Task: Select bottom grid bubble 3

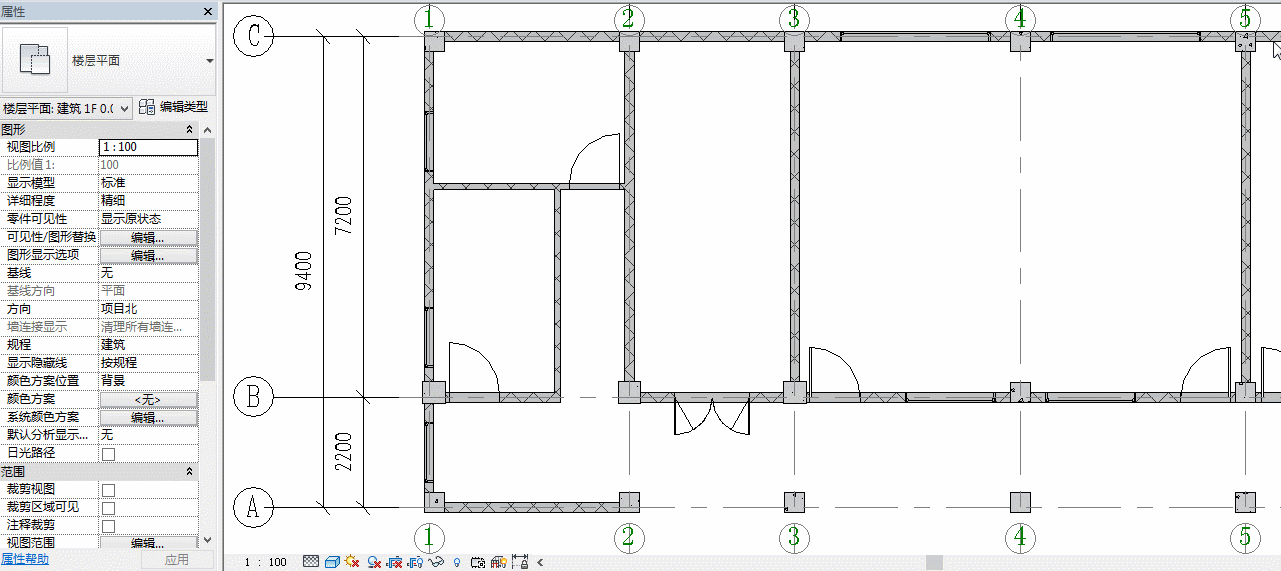Action: [x=794, y=538]
